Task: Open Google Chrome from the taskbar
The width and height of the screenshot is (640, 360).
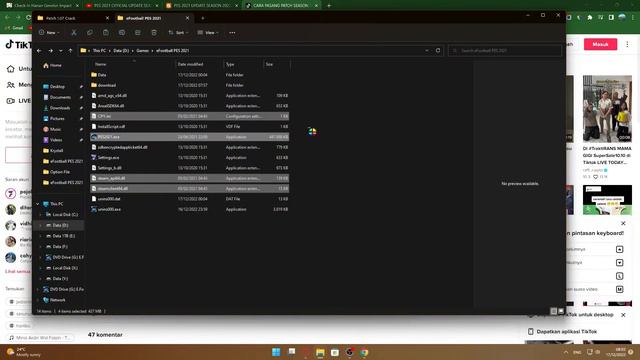Action: [x=364, y=352]
